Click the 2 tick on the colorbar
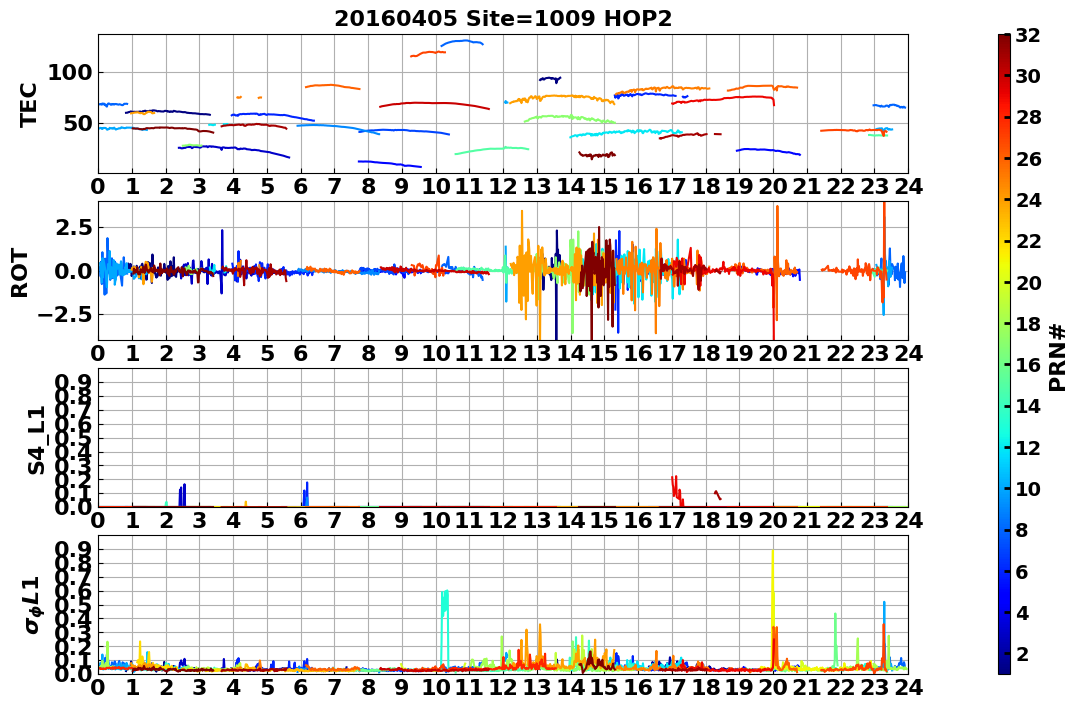This screenshot has height=709, width=1077. [1021, 653]
